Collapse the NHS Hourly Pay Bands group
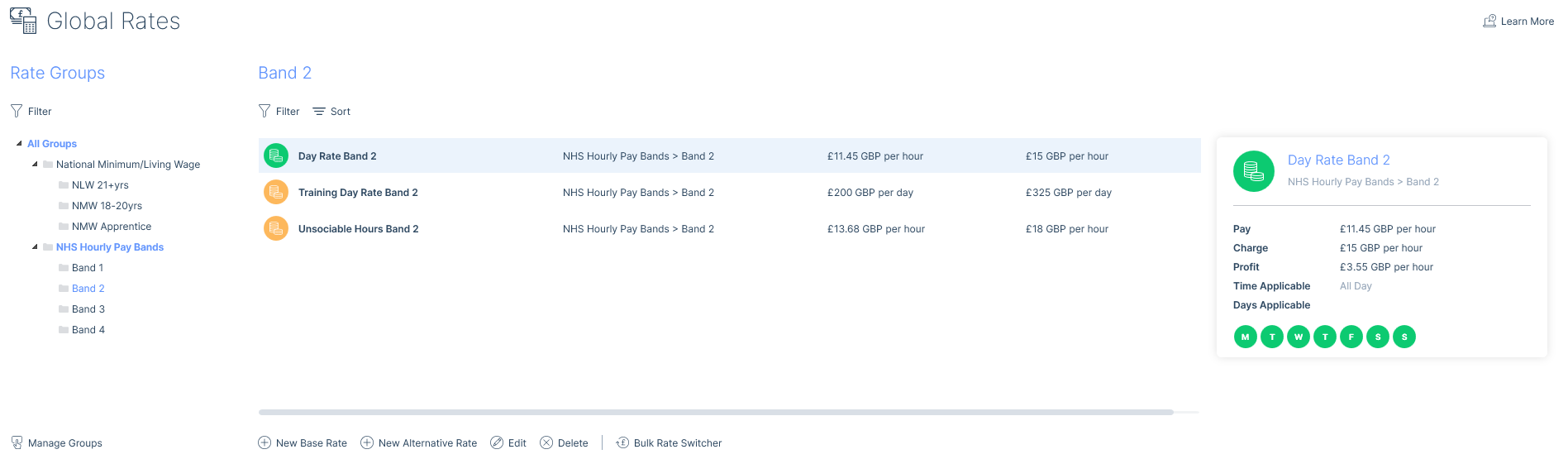Screen dimensions: 1568x459 [x=35, y=246]
